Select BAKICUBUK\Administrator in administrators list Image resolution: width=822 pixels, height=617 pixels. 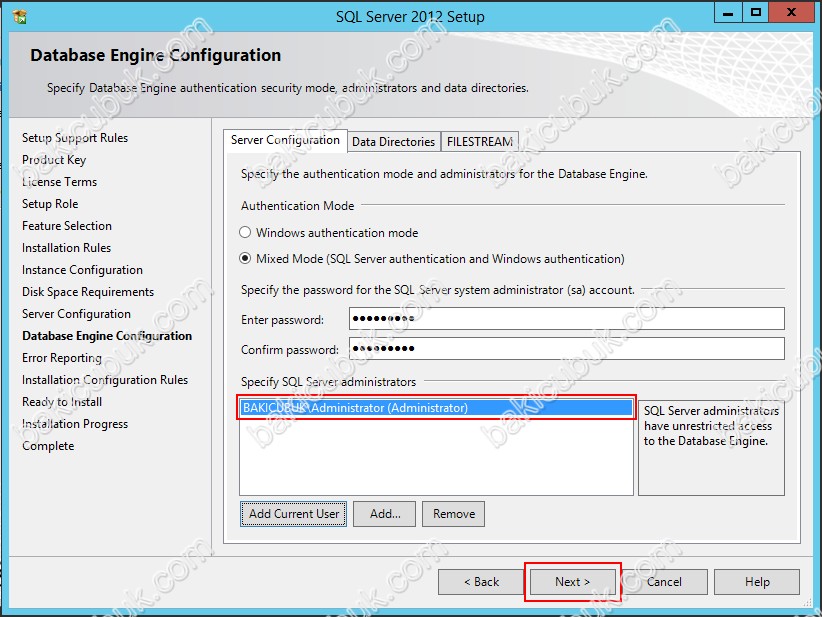[x=436, y=408]
